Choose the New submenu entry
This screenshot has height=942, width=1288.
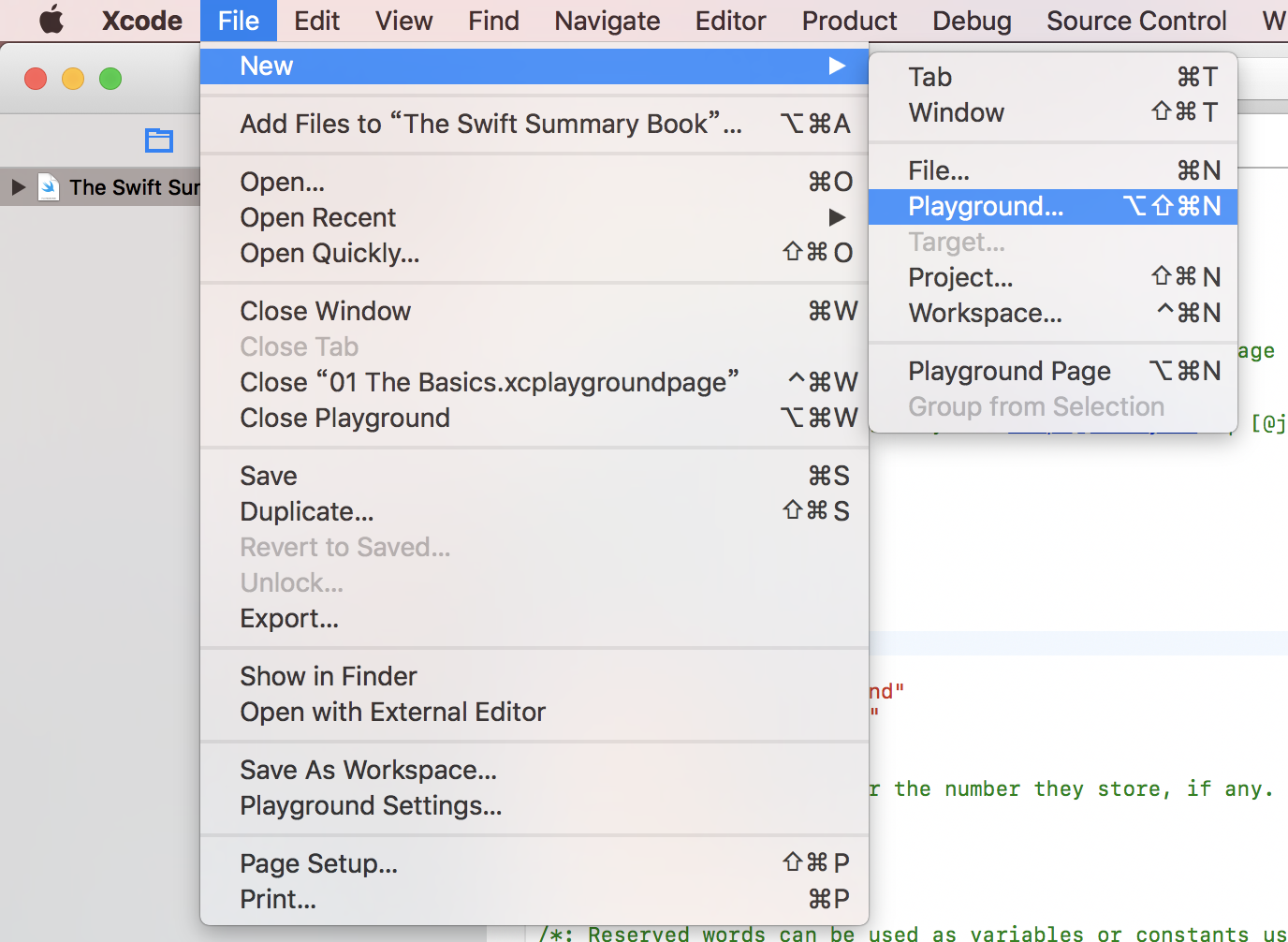click(x=534, y=66)
